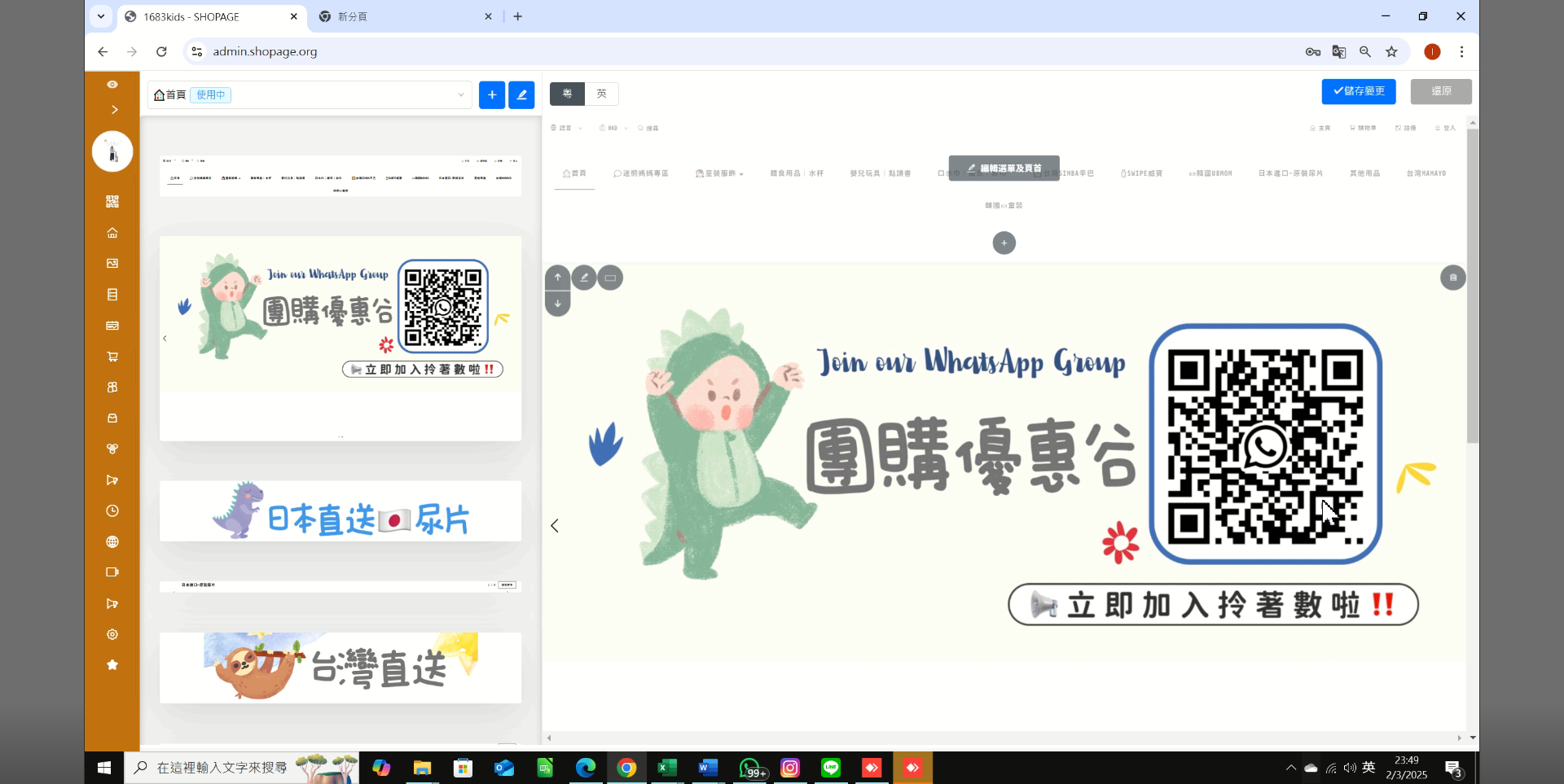Open the lower flag icon below the video icon
This screenshot has width=1564, height=784.
coord(112,603)
